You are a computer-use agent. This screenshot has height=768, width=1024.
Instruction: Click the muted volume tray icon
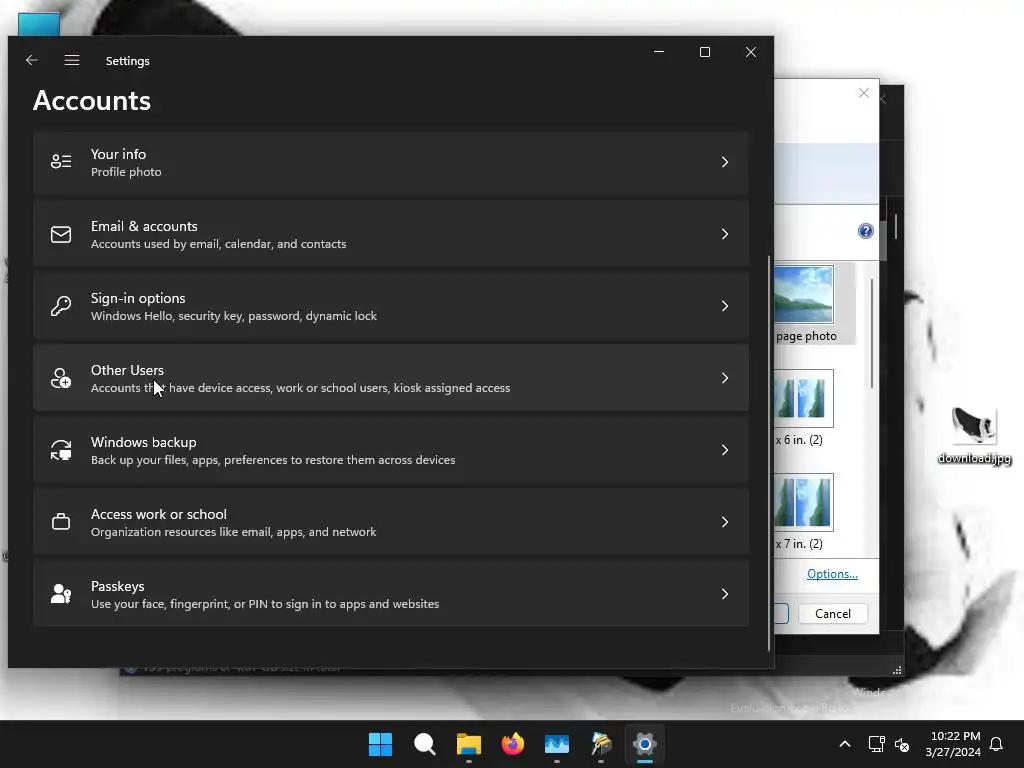click(x=902, y=744)
